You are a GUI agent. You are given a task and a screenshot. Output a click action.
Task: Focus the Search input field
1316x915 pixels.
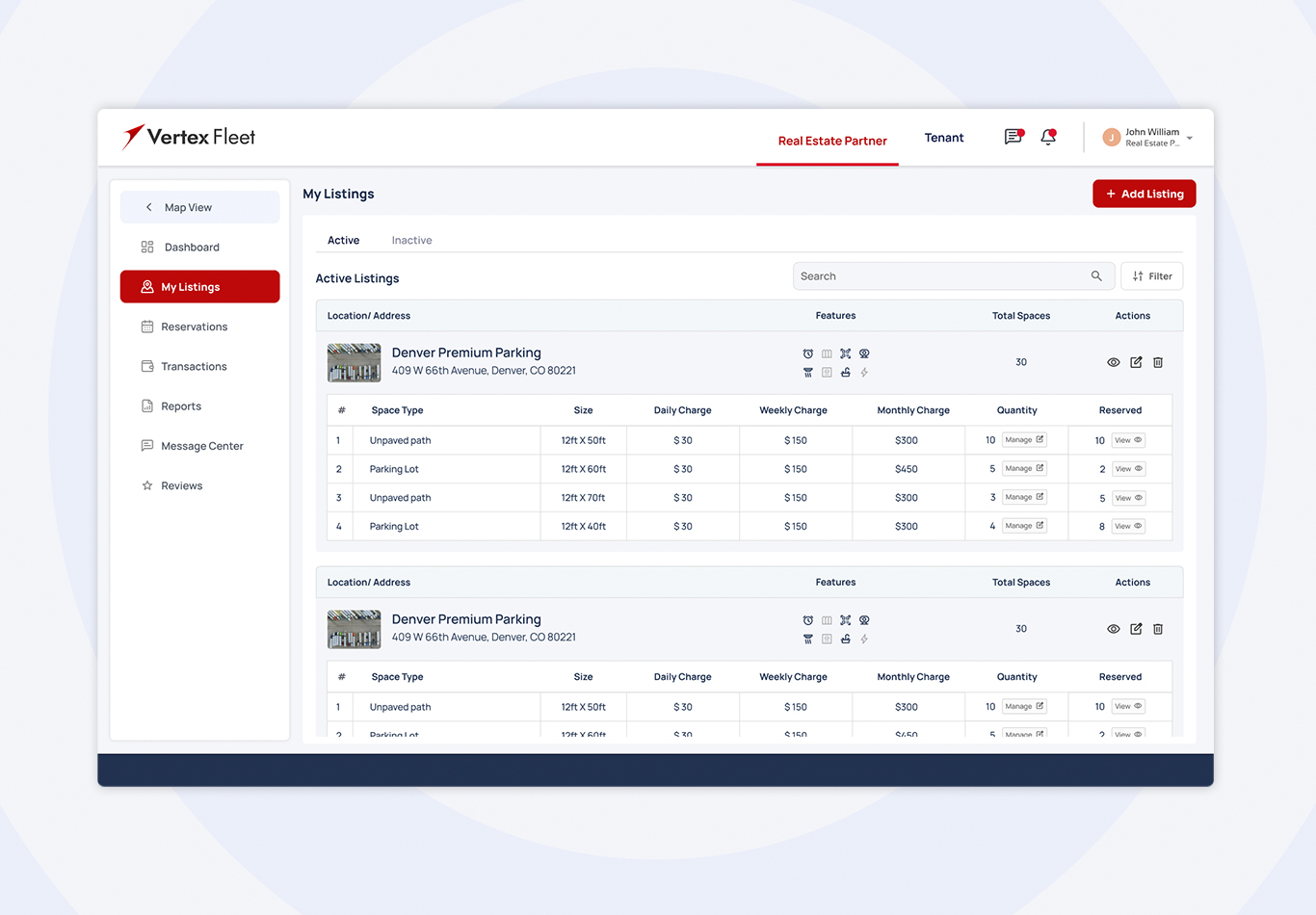click(x=954, y=276)
